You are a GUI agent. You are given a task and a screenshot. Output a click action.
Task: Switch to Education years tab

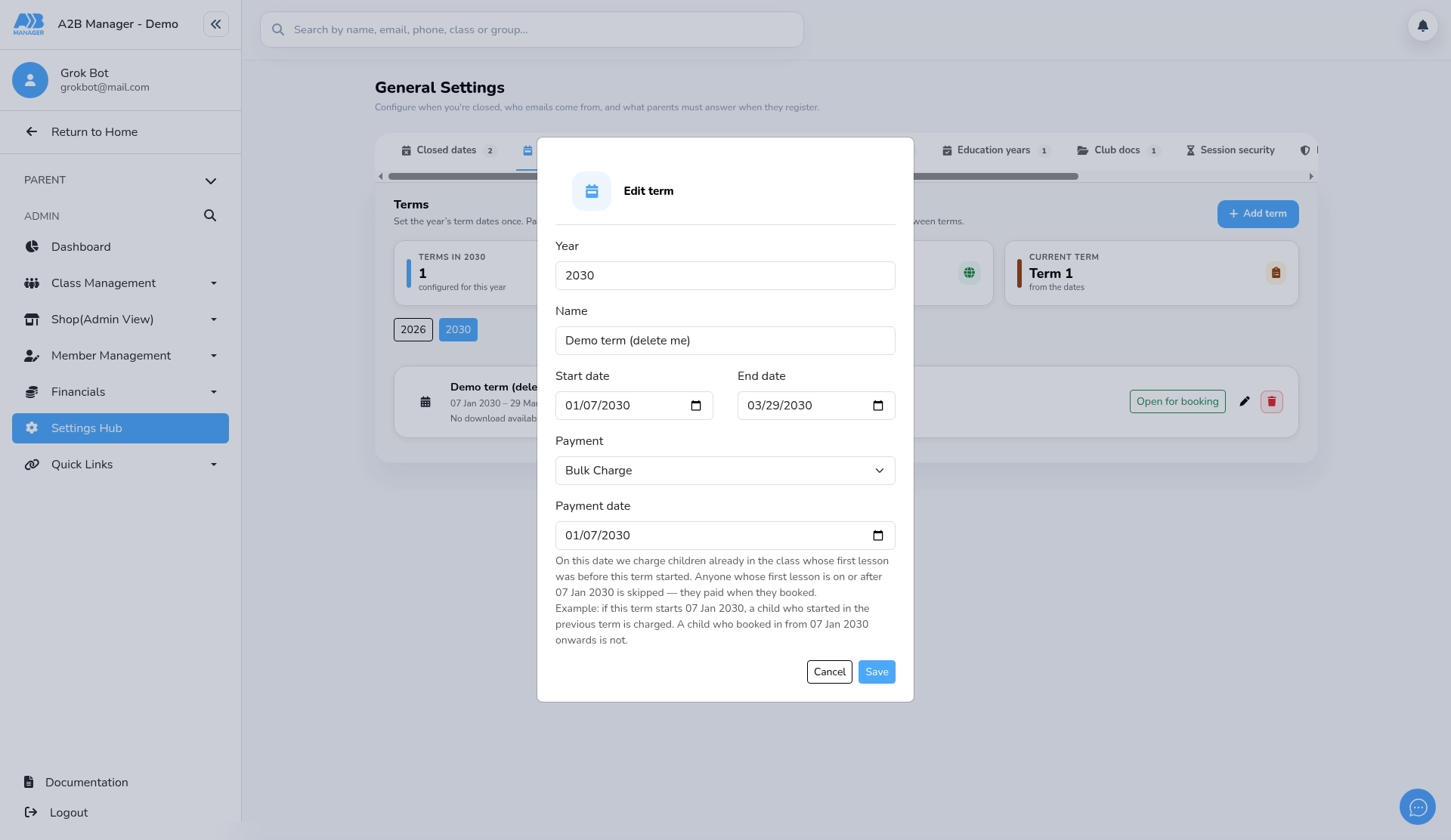pyautogui.click(x=995, y=150)
